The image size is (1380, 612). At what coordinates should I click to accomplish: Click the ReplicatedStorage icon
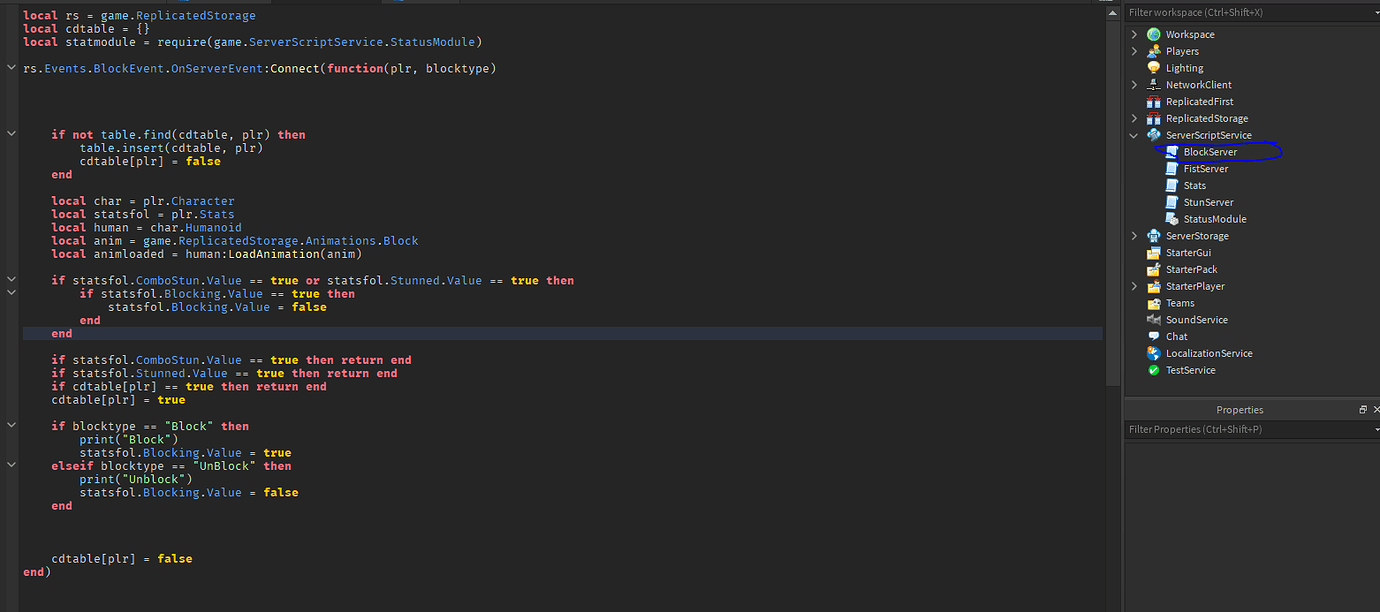[1152, 117]
